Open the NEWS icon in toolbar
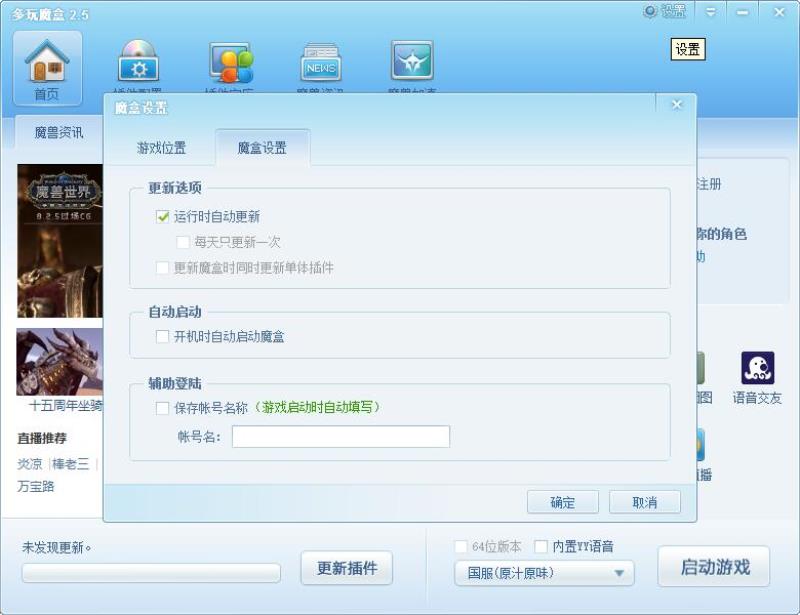This screenshot has width=800, height=615. point(320,63)
